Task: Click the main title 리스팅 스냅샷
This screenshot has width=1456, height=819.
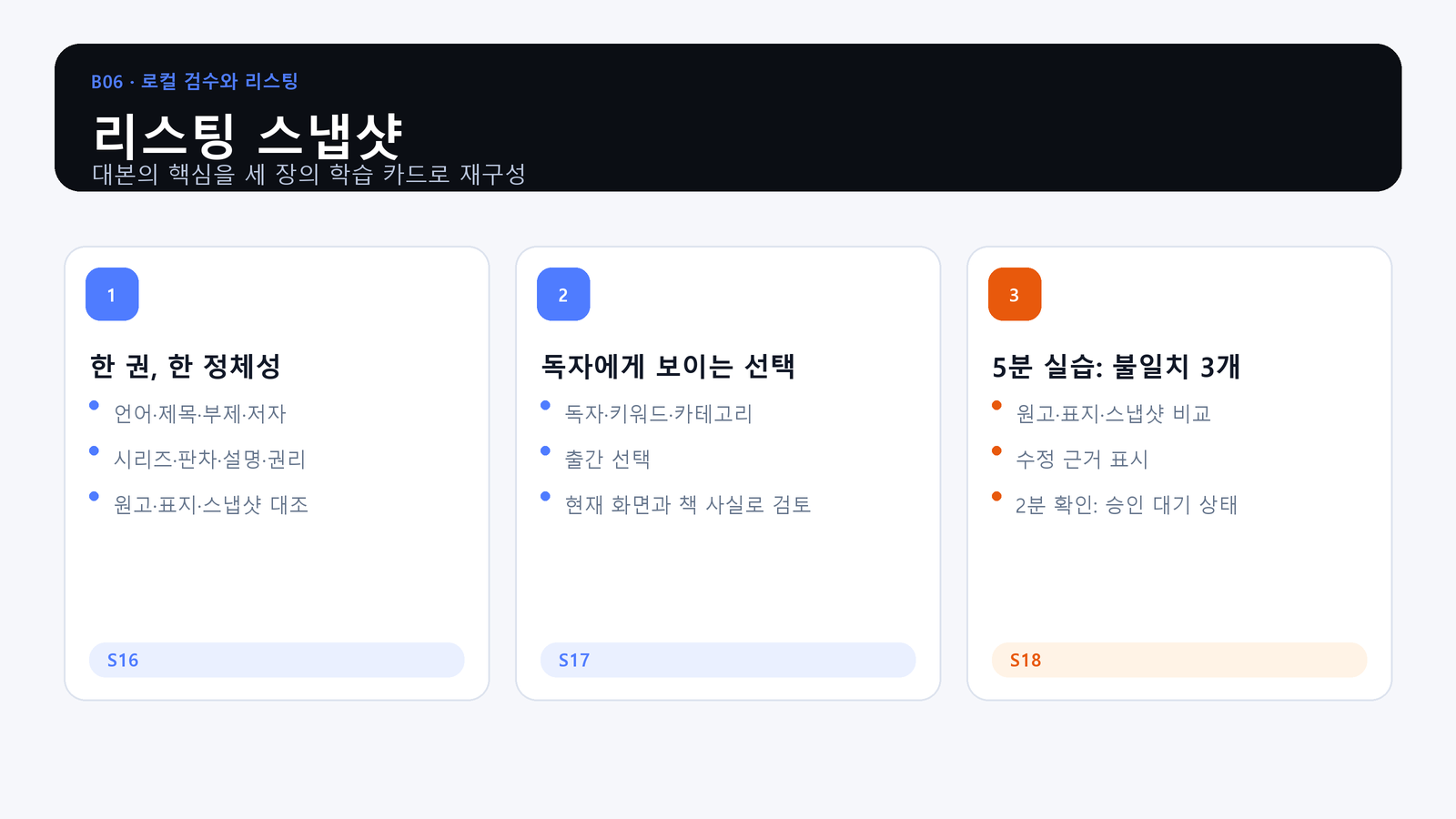Action: tap(248, 136)
